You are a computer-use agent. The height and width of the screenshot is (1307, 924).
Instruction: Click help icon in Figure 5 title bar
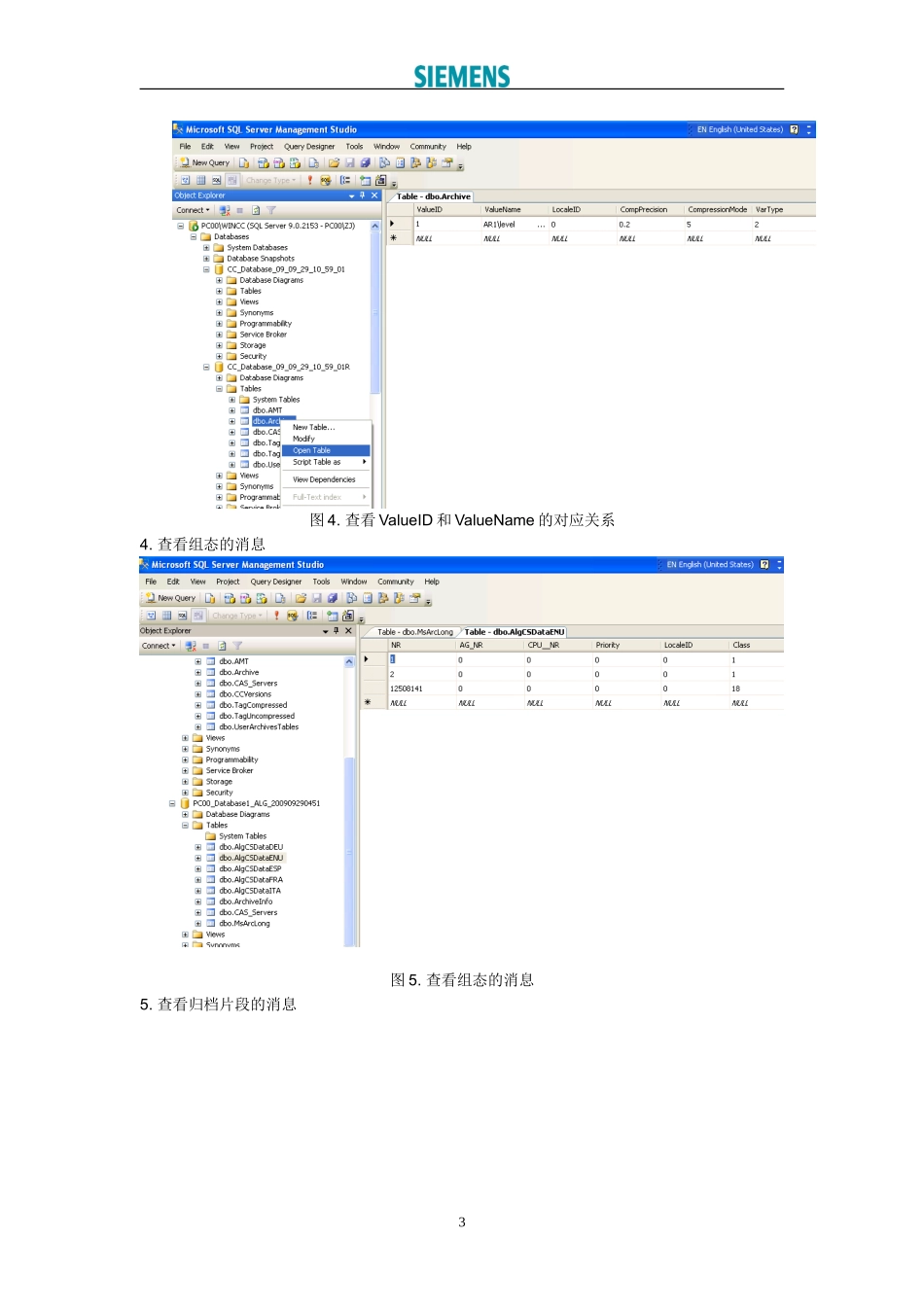(x=764, y=565)
